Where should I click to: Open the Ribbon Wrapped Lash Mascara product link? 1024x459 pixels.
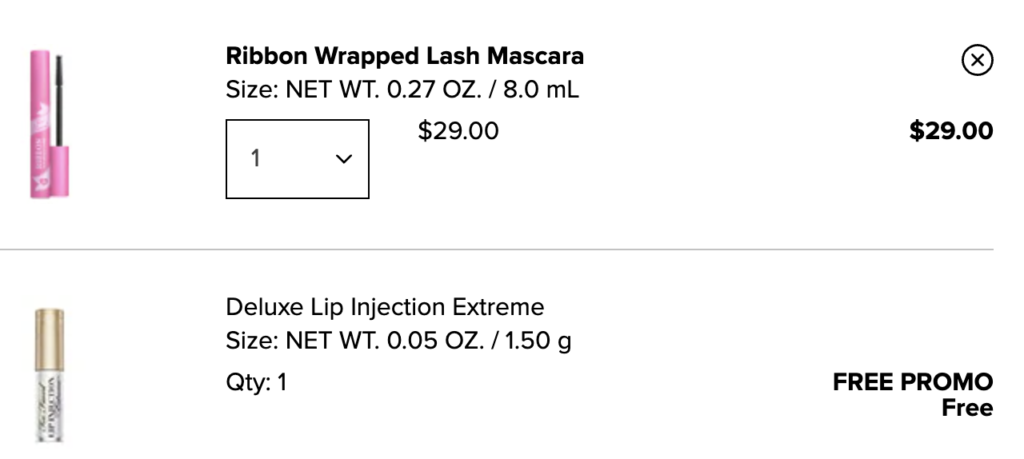tap(404, 55)
